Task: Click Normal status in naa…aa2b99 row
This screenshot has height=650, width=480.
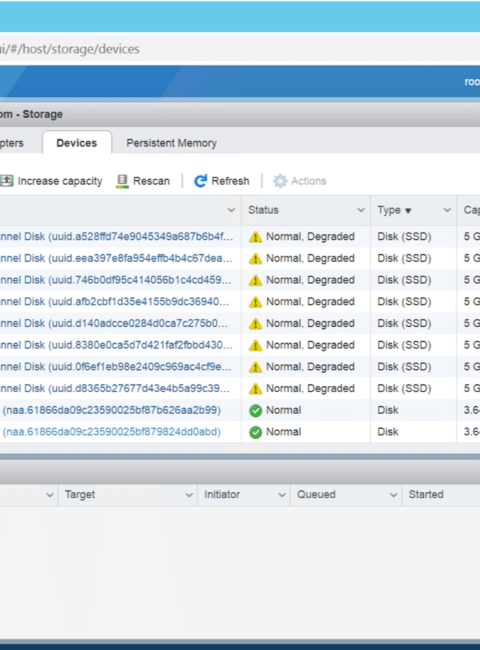Action: [x=284, y=410]
